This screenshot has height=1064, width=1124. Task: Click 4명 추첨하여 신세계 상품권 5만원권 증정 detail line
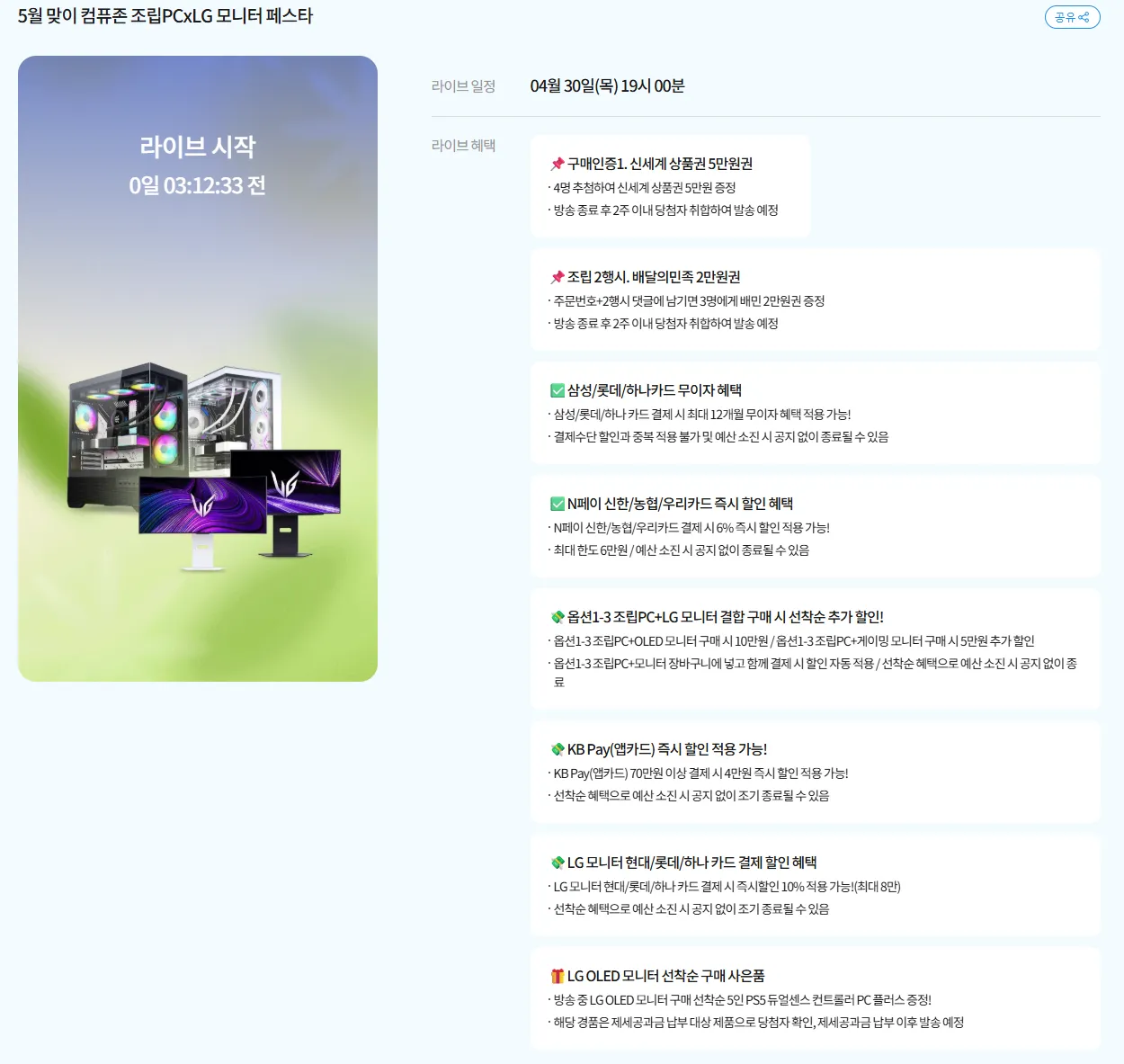645,188
